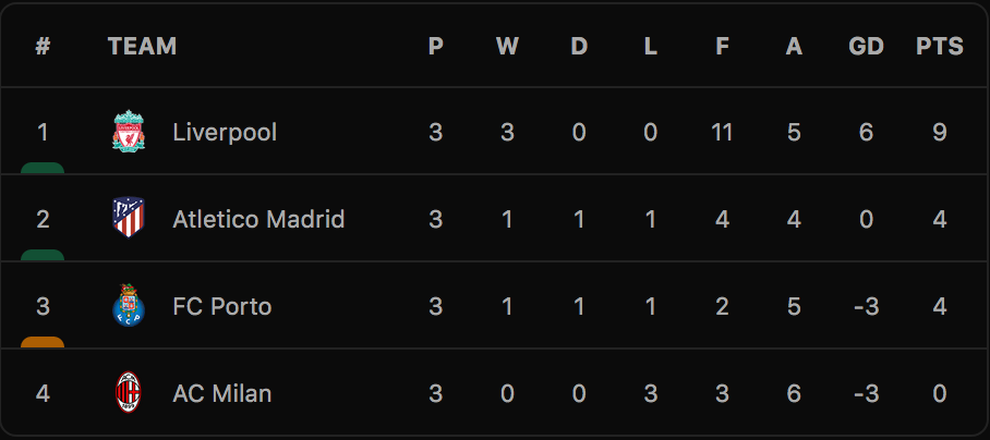Select the FC Porto team name
The height and width of the screenshot is (440, 990).
222,307
